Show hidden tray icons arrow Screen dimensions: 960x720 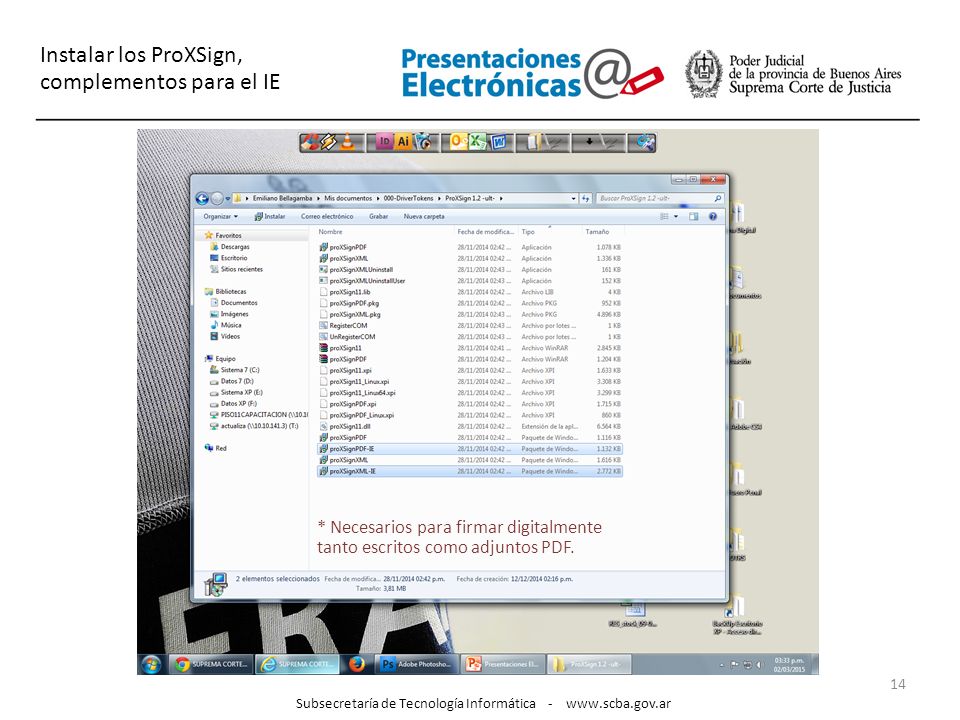tap(722, 665)
